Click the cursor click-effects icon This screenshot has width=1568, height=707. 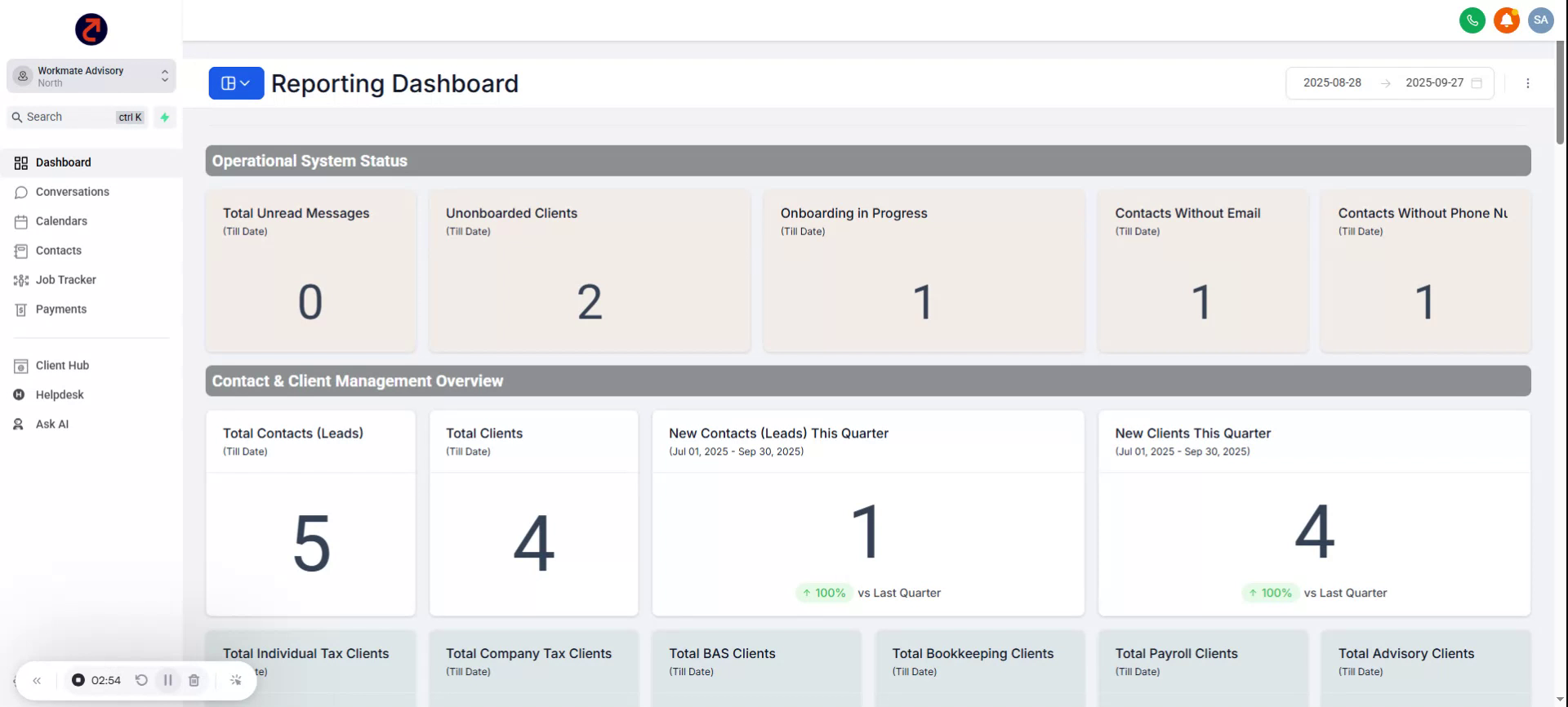[236, 680]
